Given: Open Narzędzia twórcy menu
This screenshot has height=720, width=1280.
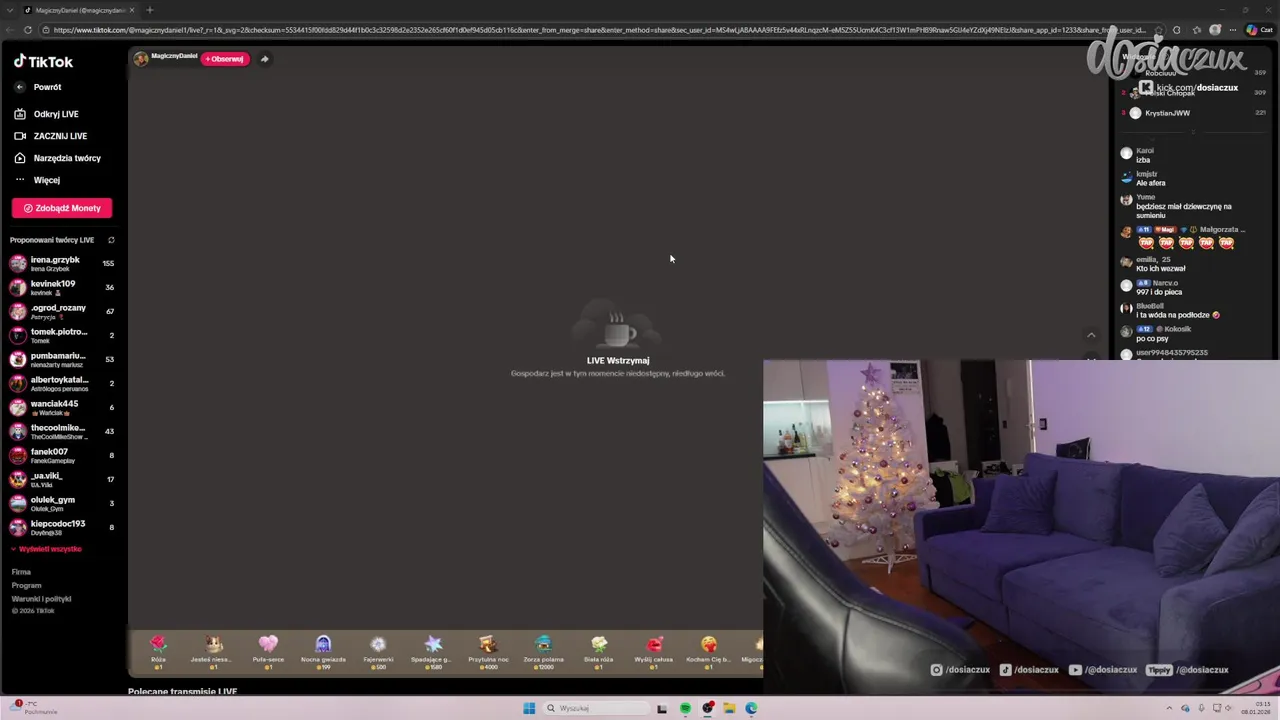Looking at the screenshot, I should 57,158.
